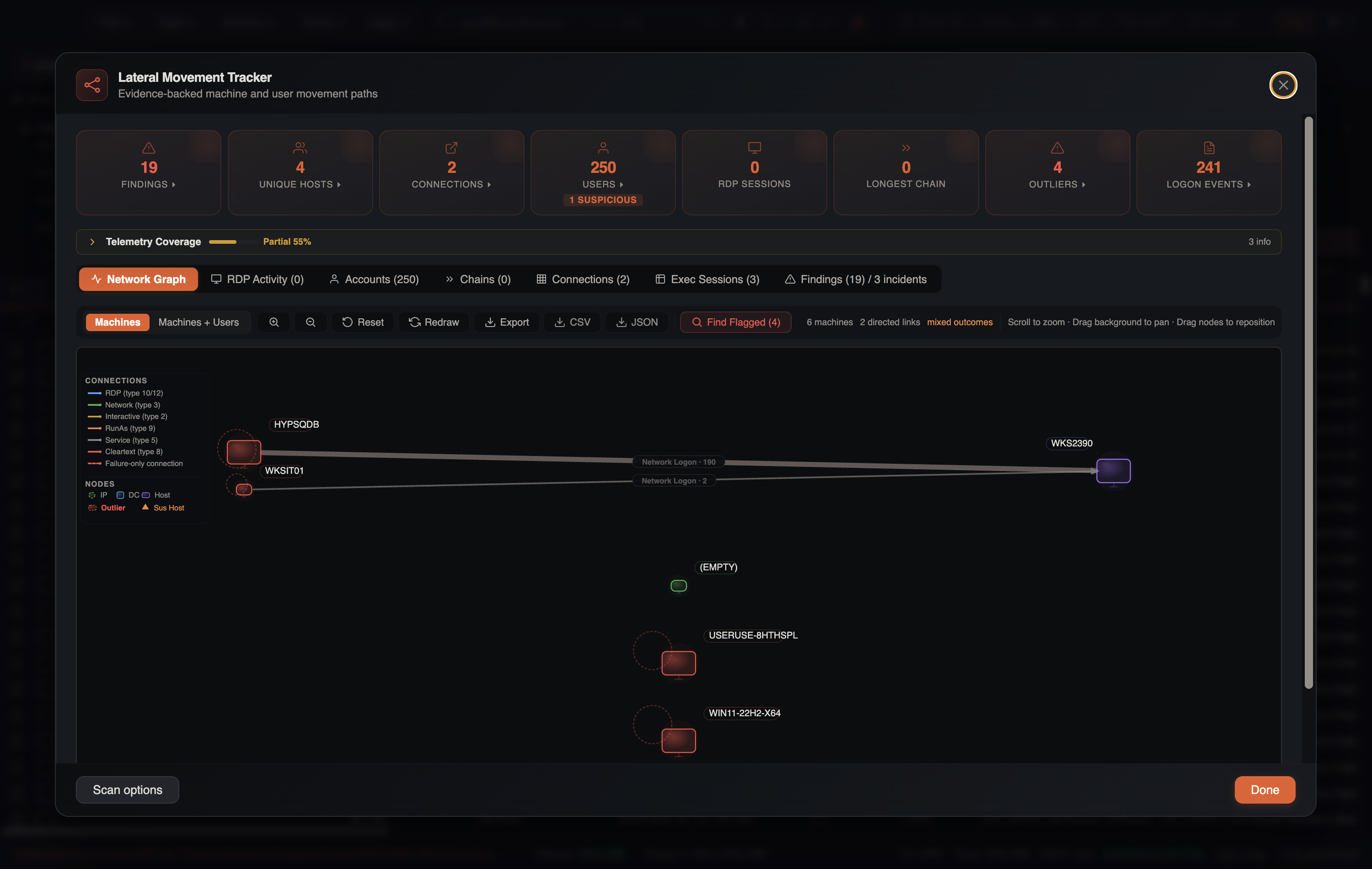Click the 3 info label
1372x869 pixels.
1259,241
